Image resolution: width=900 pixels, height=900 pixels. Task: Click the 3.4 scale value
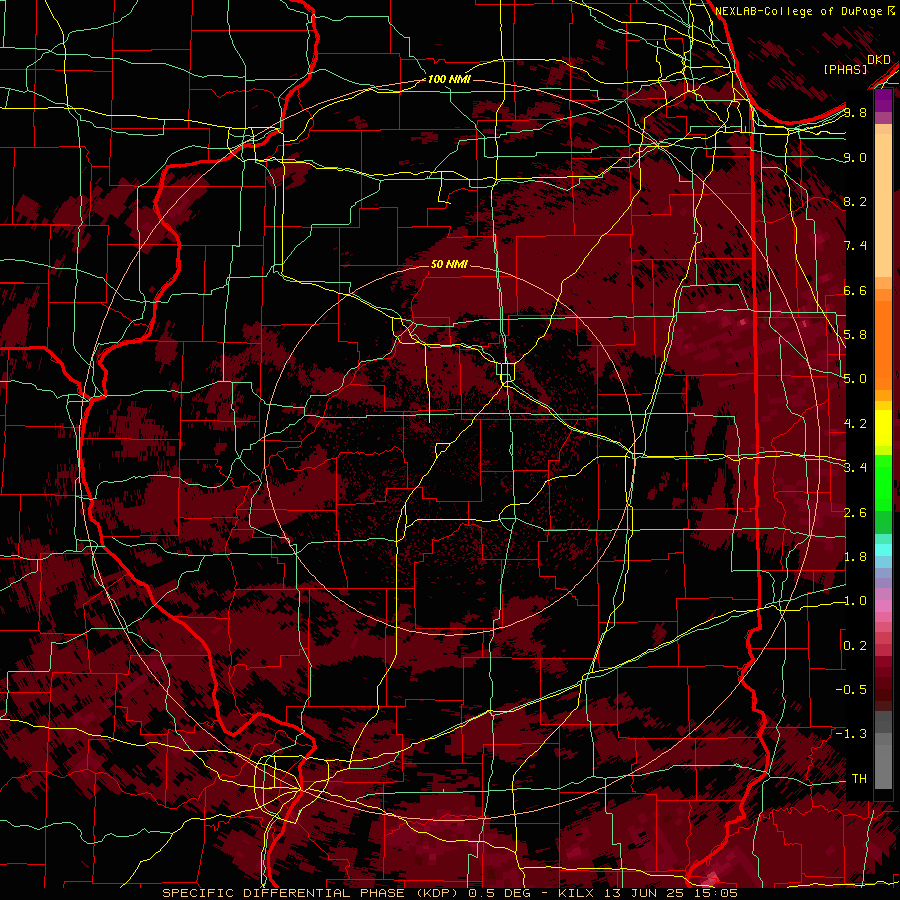(x=855, y=468)
